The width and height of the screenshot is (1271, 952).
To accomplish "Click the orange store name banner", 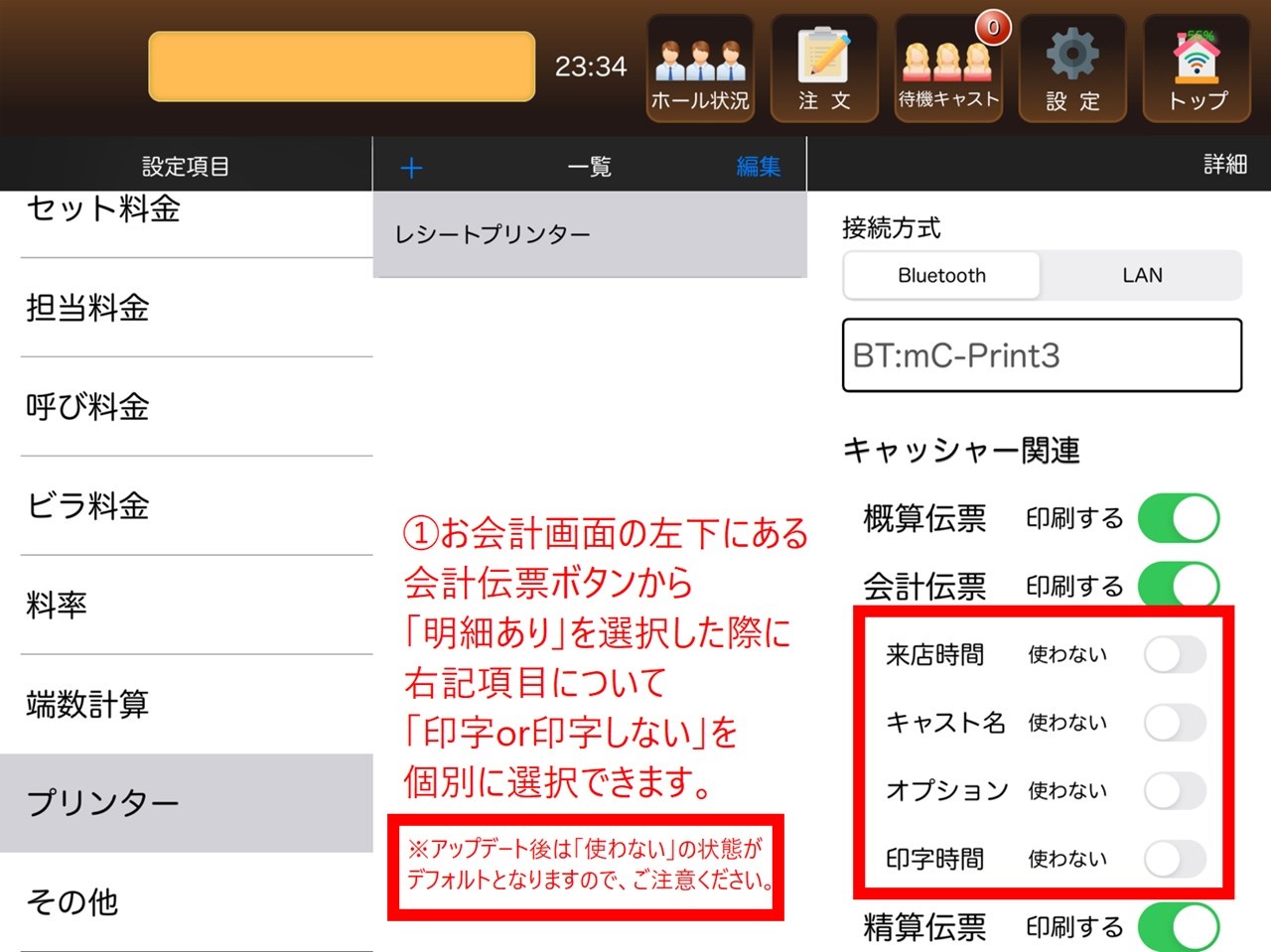I will [342, 67].
